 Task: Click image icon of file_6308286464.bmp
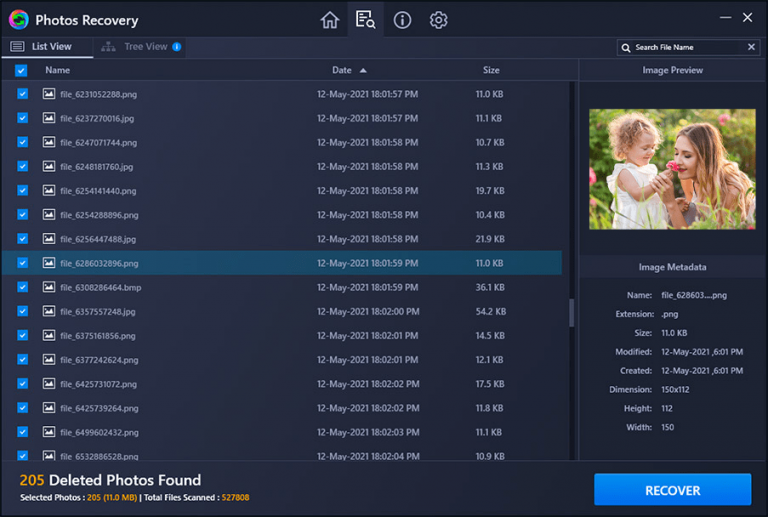point(48,287)
